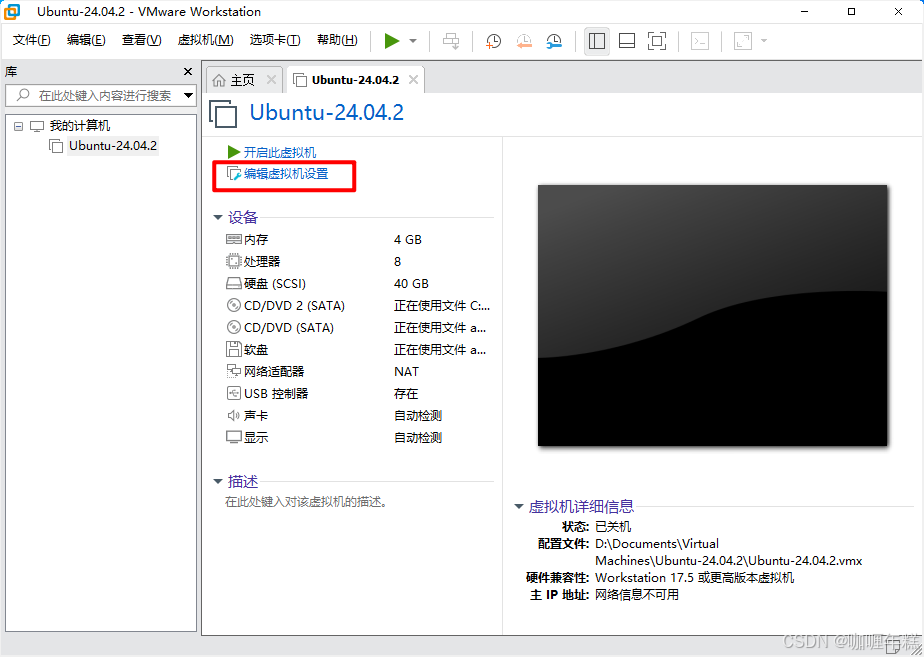Viewport: 924px width, 657px height.
Task: Open the 虚拟机(M) menu
Action: click(206, 40)
